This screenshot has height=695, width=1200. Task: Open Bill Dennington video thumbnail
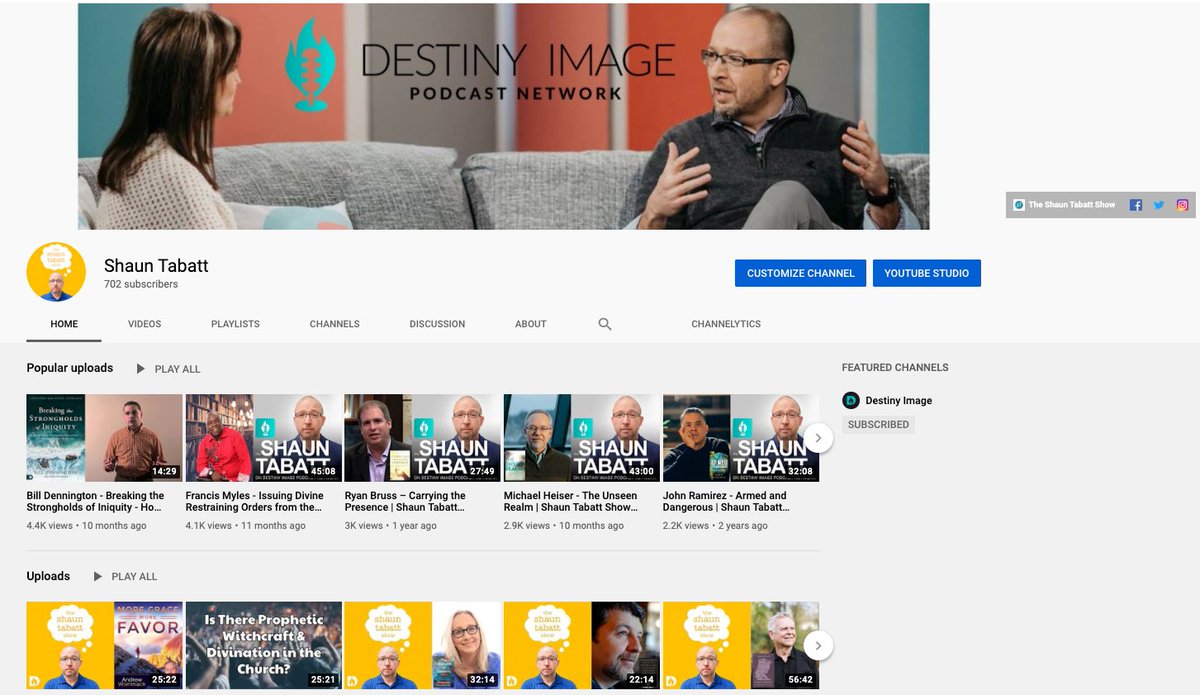104,438
